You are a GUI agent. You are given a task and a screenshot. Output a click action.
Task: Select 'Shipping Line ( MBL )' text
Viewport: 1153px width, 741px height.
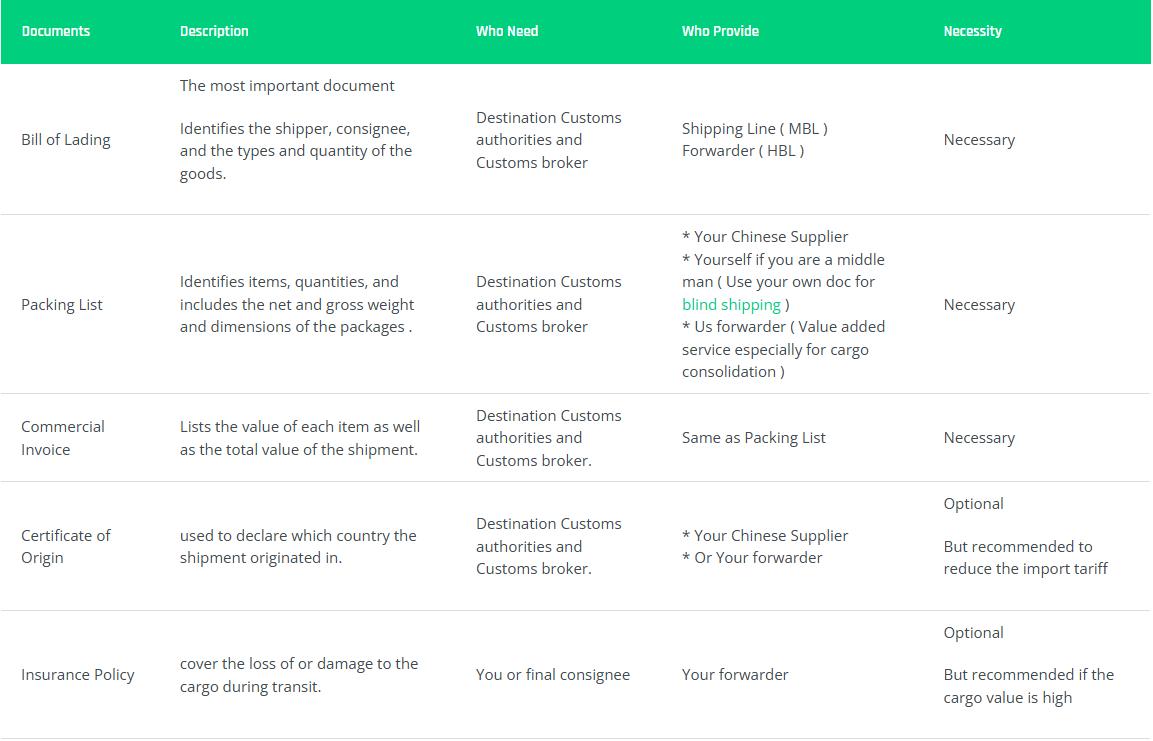point(754,129)
